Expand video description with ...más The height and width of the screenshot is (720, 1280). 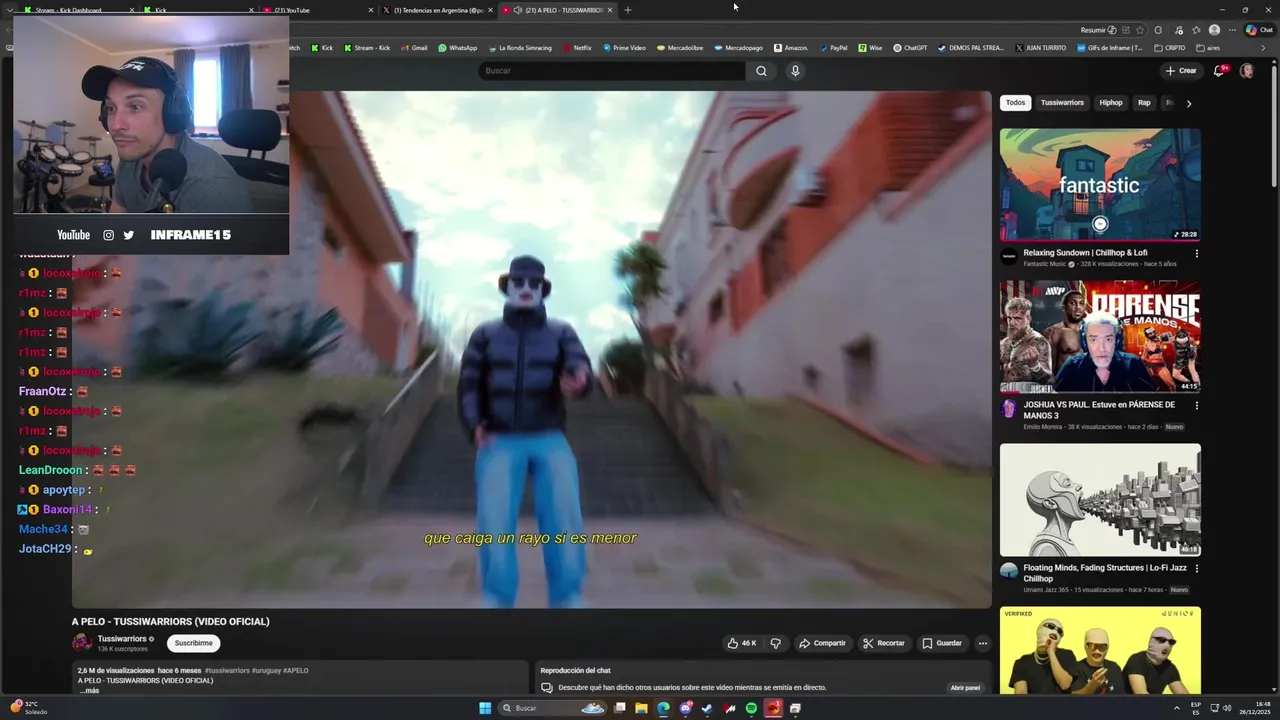point(89,691)
